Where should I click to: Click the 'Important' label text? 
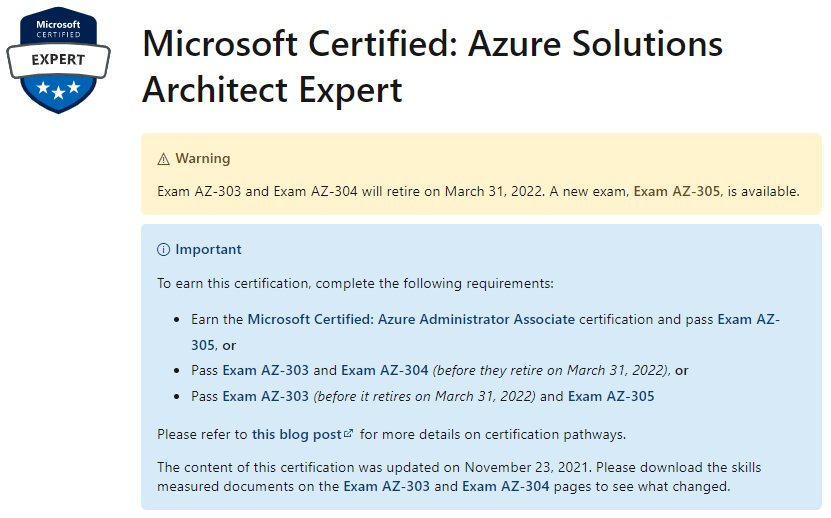click(208, 249)
